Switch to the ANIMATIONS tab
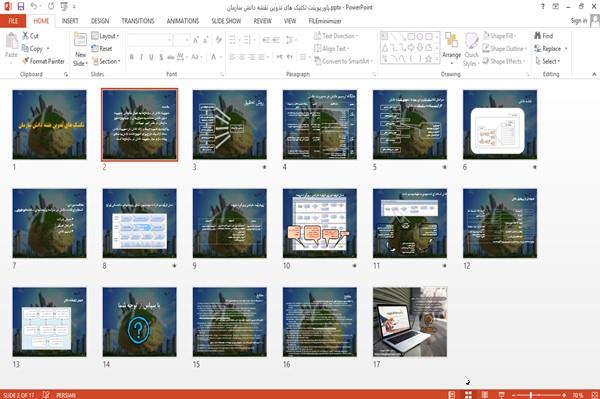 pyautogui.click(x=183, y=21)
